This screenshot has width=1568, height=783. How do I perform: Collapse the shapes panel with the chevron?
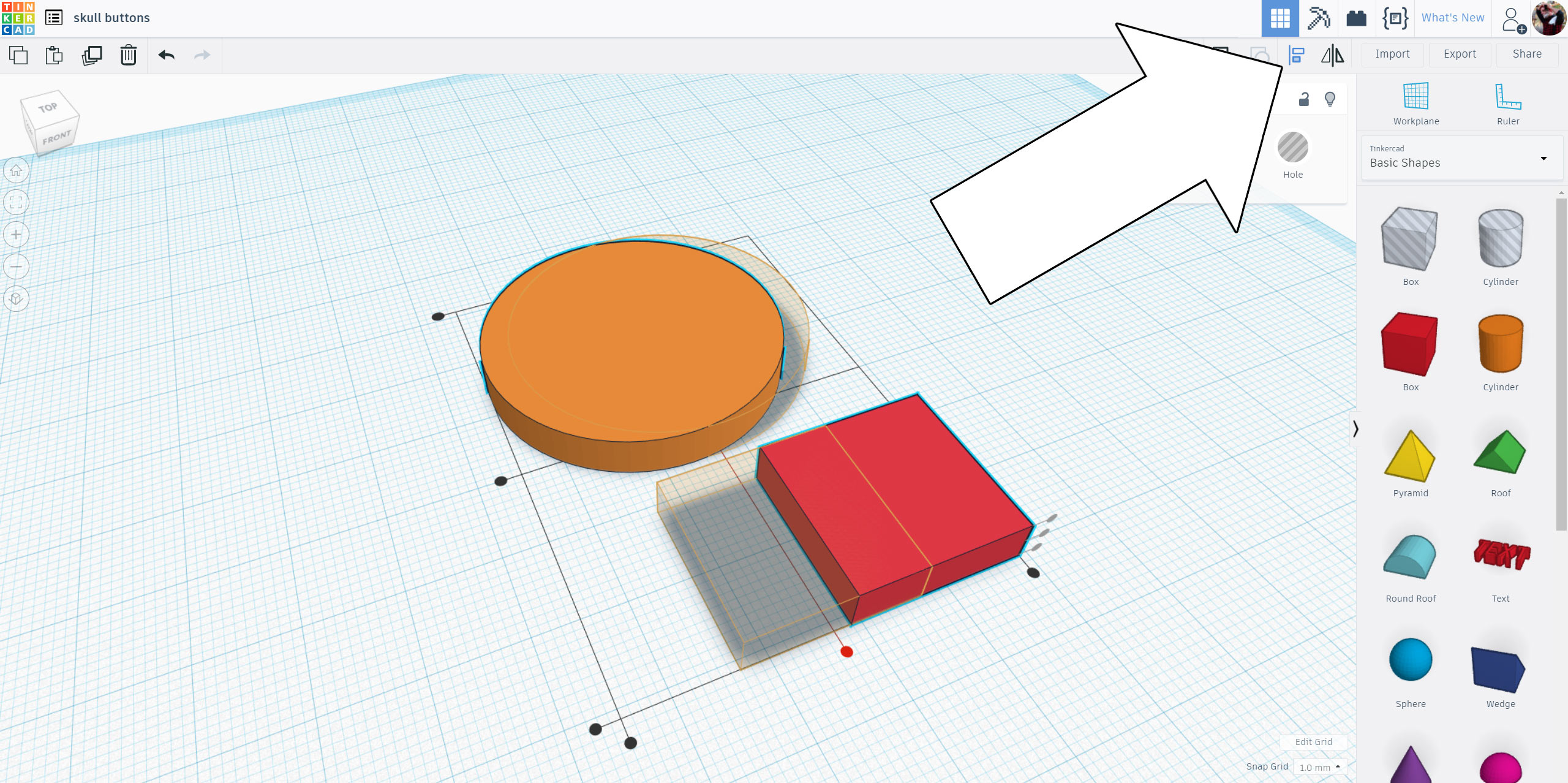point(1355,429)
